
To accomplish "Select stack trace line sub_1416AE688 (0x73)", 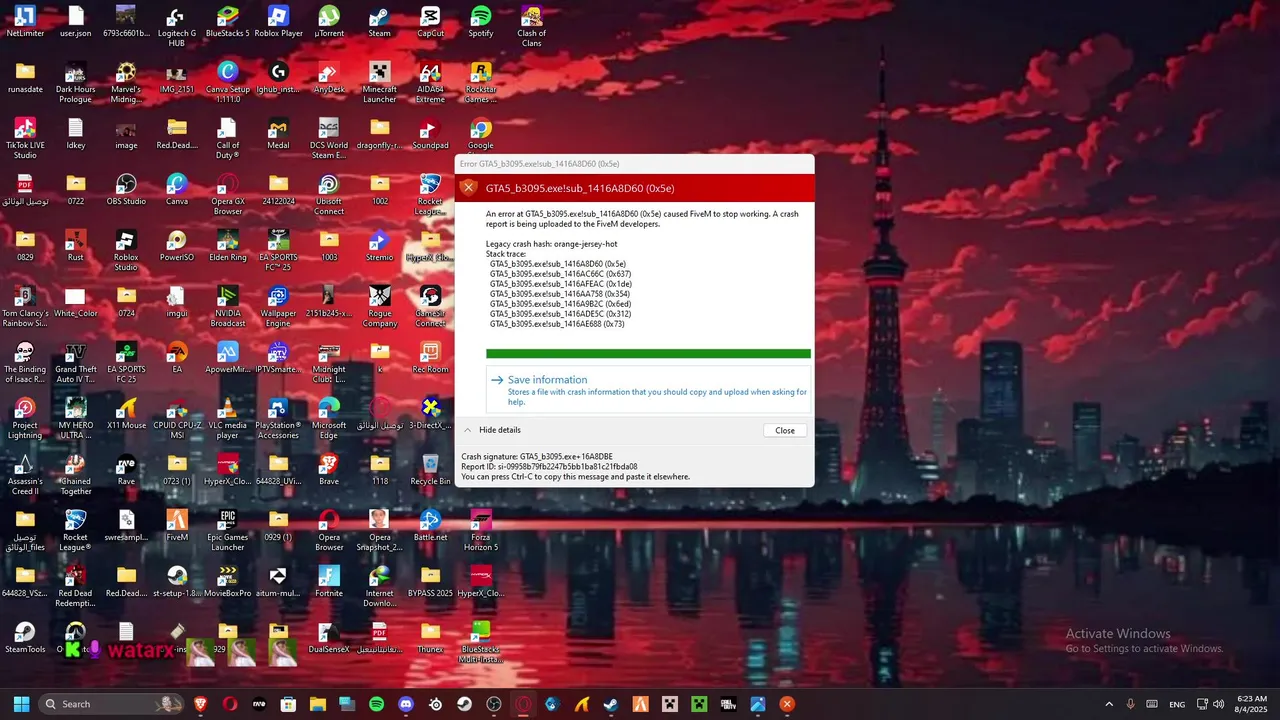I will pyautogui.click(x=557, y=324).
